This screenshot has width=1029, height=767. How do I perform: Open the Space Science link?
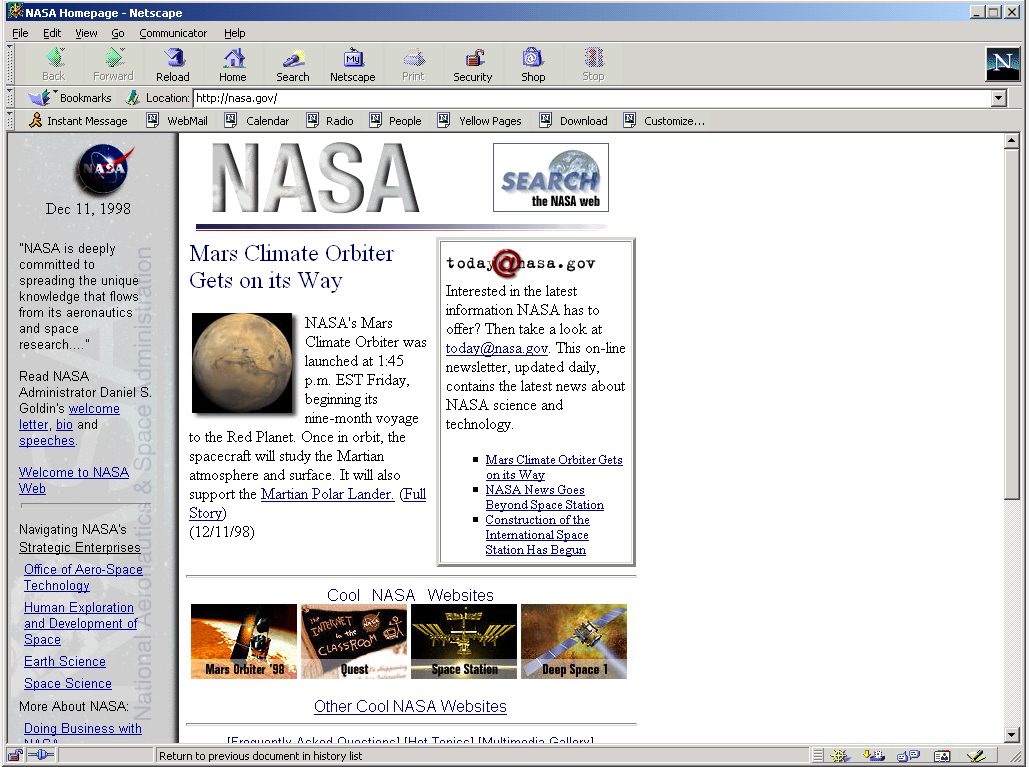pos(68,684)
